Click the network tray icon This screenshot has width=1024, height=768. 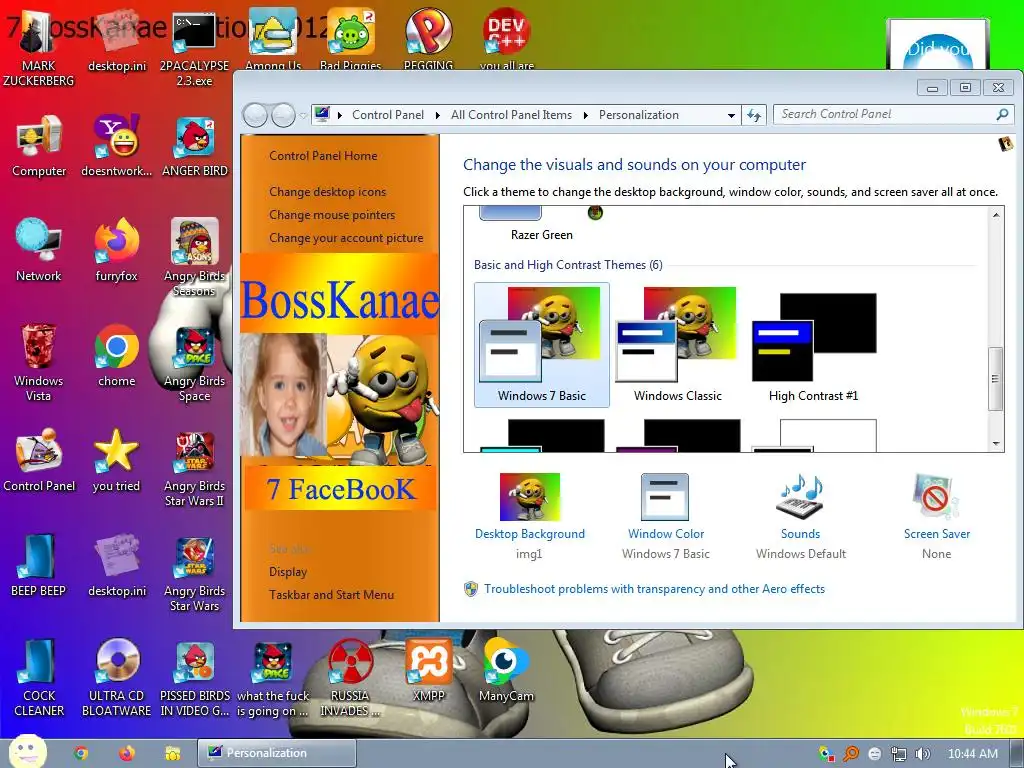tap(899, 754)
